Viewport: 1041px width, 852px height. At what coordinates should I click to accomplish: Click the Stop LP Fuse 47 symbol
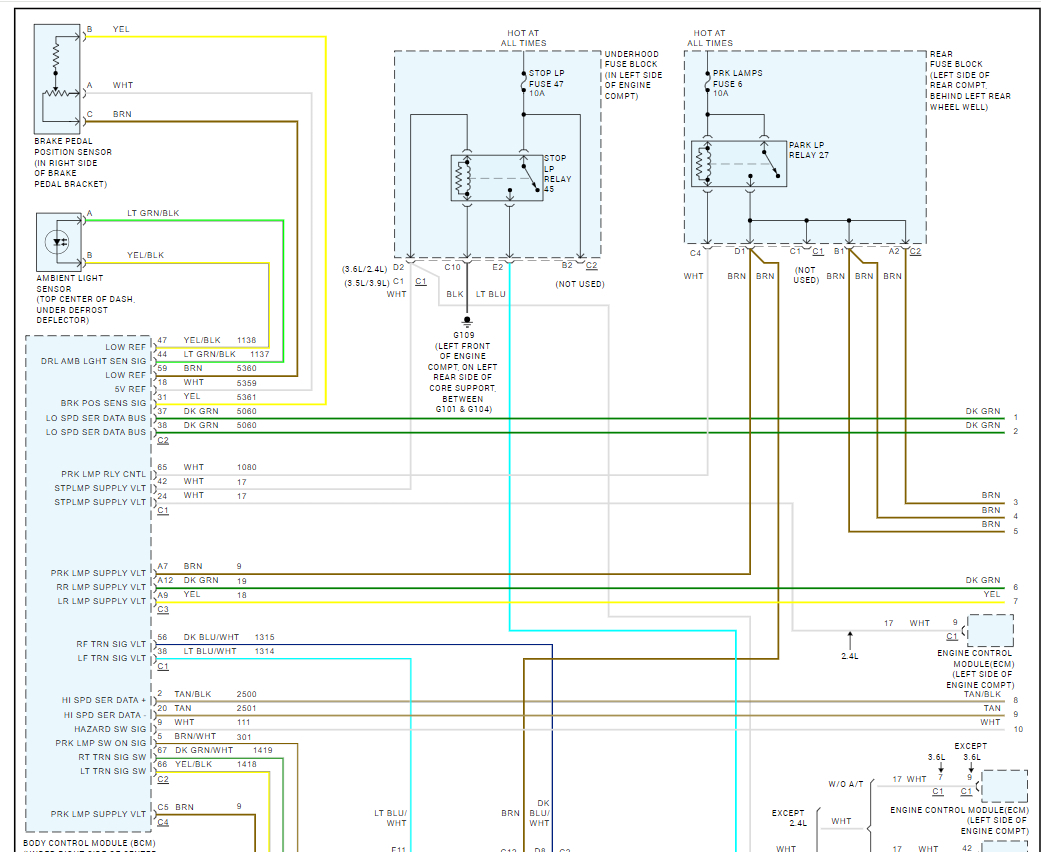[x=523, y=87]
